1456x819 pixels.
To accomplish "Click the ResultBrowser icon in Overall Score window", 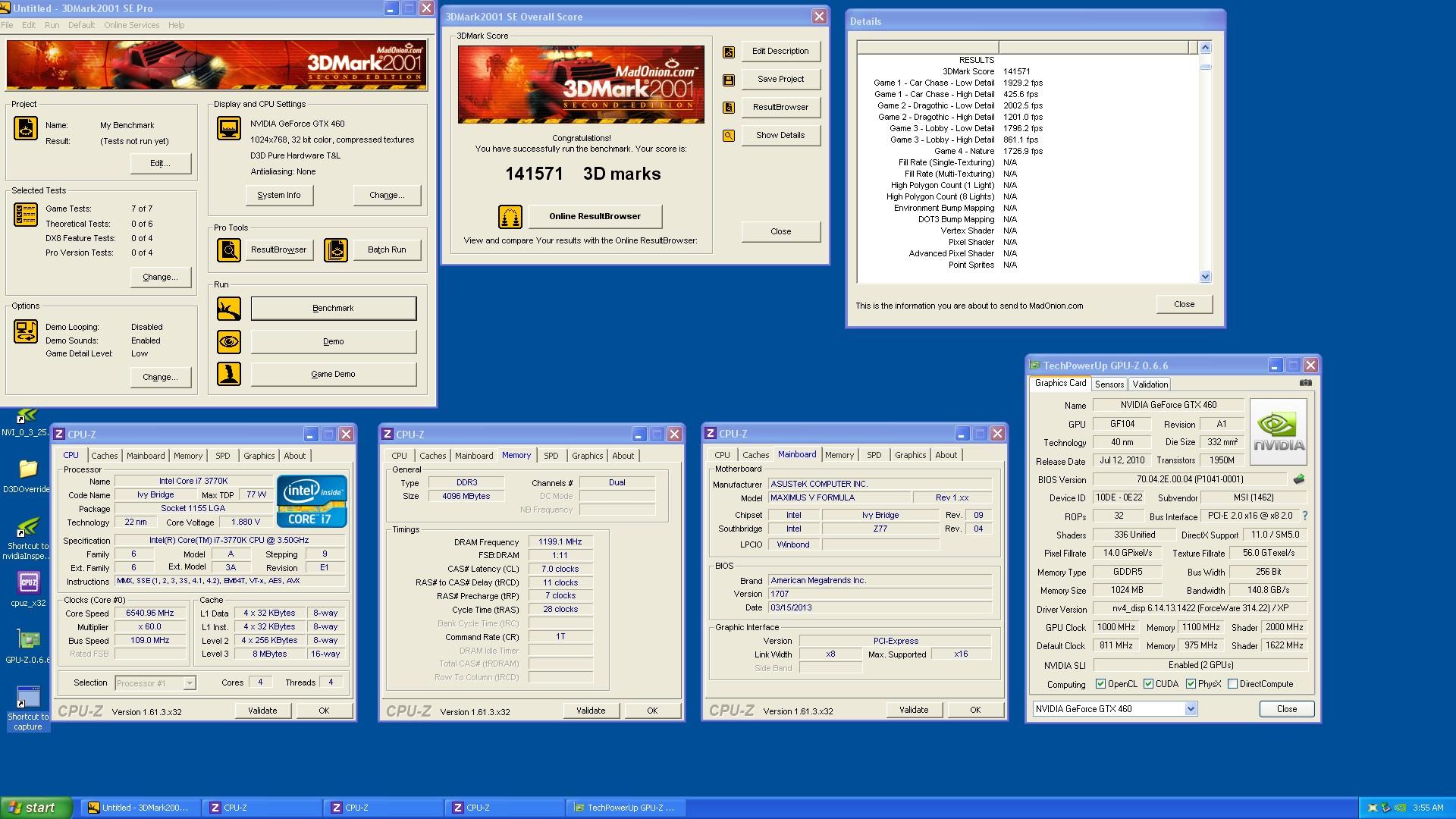I will (729, 108).
